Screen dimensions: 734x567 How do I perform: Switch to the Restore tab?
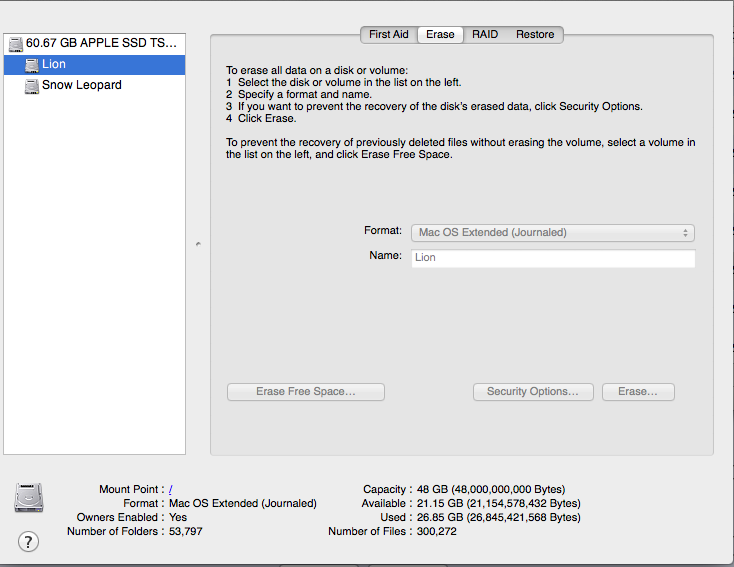535,35
